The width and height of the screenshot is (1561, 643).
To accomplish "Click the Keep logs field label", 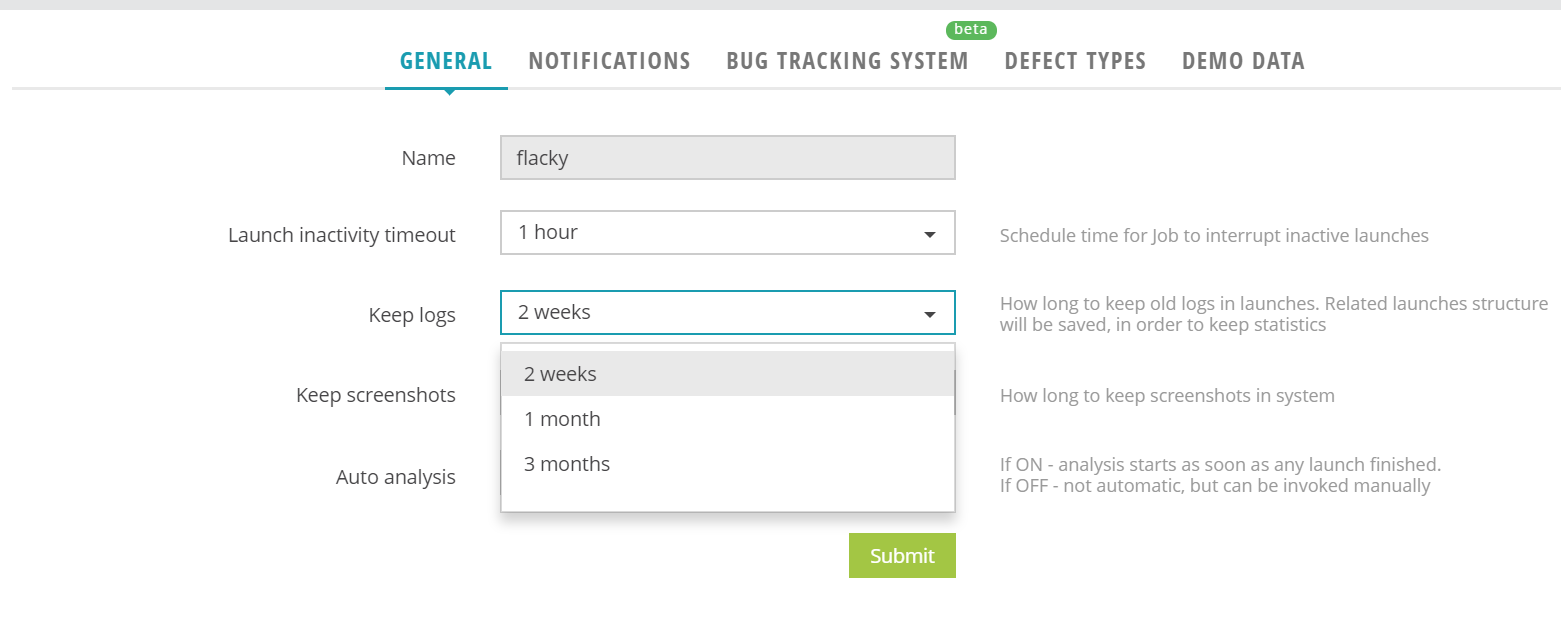I will click(x=412, y=314).
